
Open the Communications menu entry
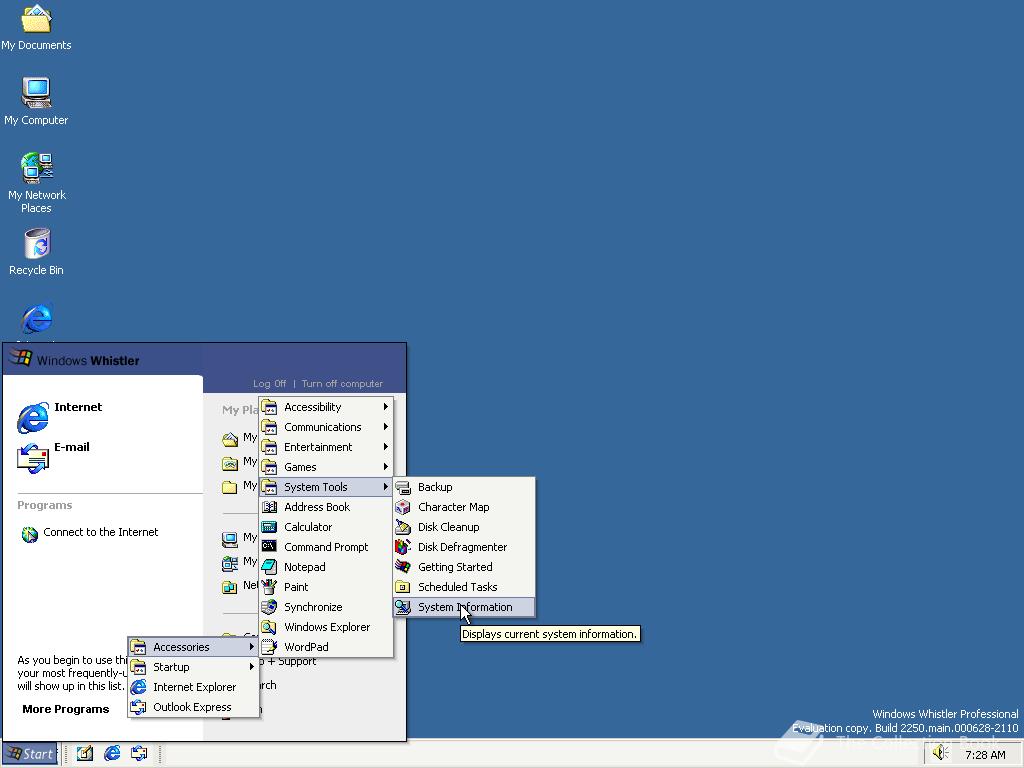pos(327,427)
